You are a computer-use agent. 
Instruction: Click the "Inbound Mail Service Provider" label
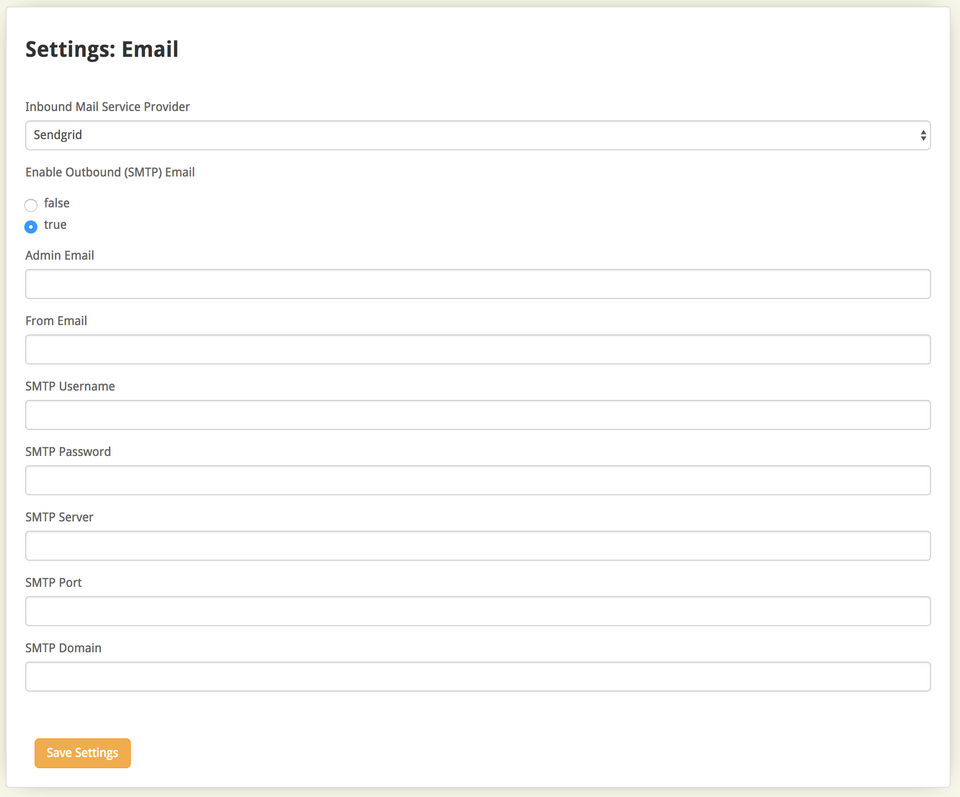[x=107, y=107]
